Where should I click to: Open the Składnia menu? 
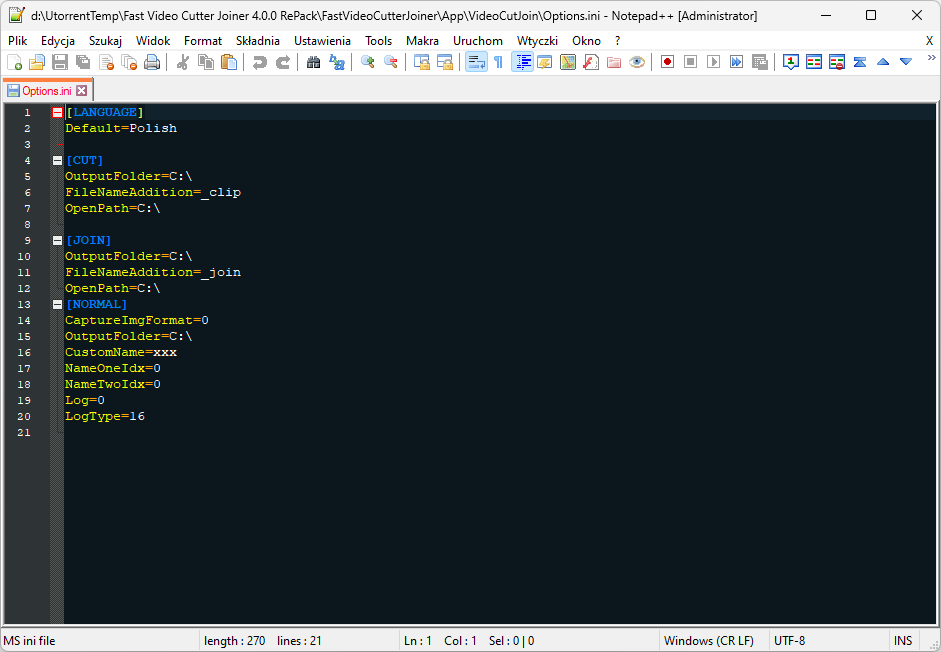tap(257, 41)
